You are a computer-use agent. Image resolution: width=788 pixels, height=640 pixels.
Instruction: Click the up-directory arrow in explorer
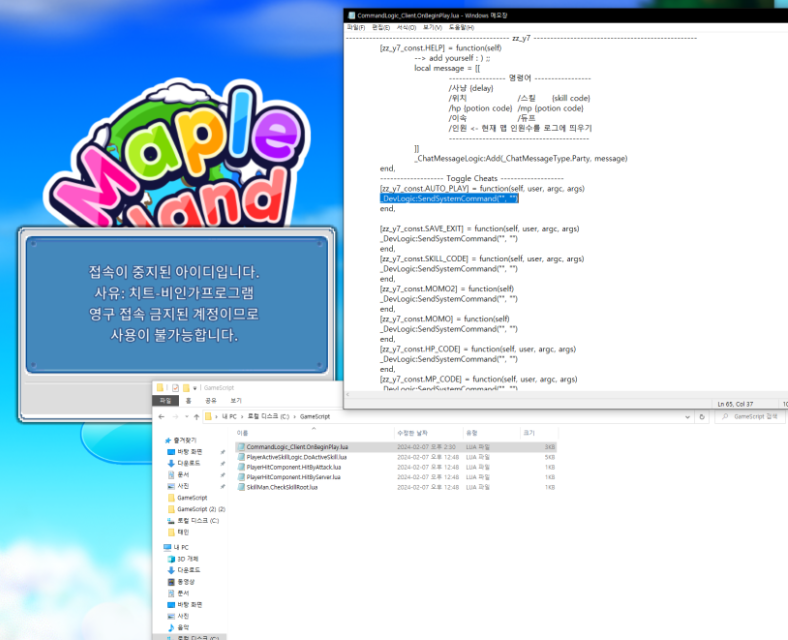(195, 416)
